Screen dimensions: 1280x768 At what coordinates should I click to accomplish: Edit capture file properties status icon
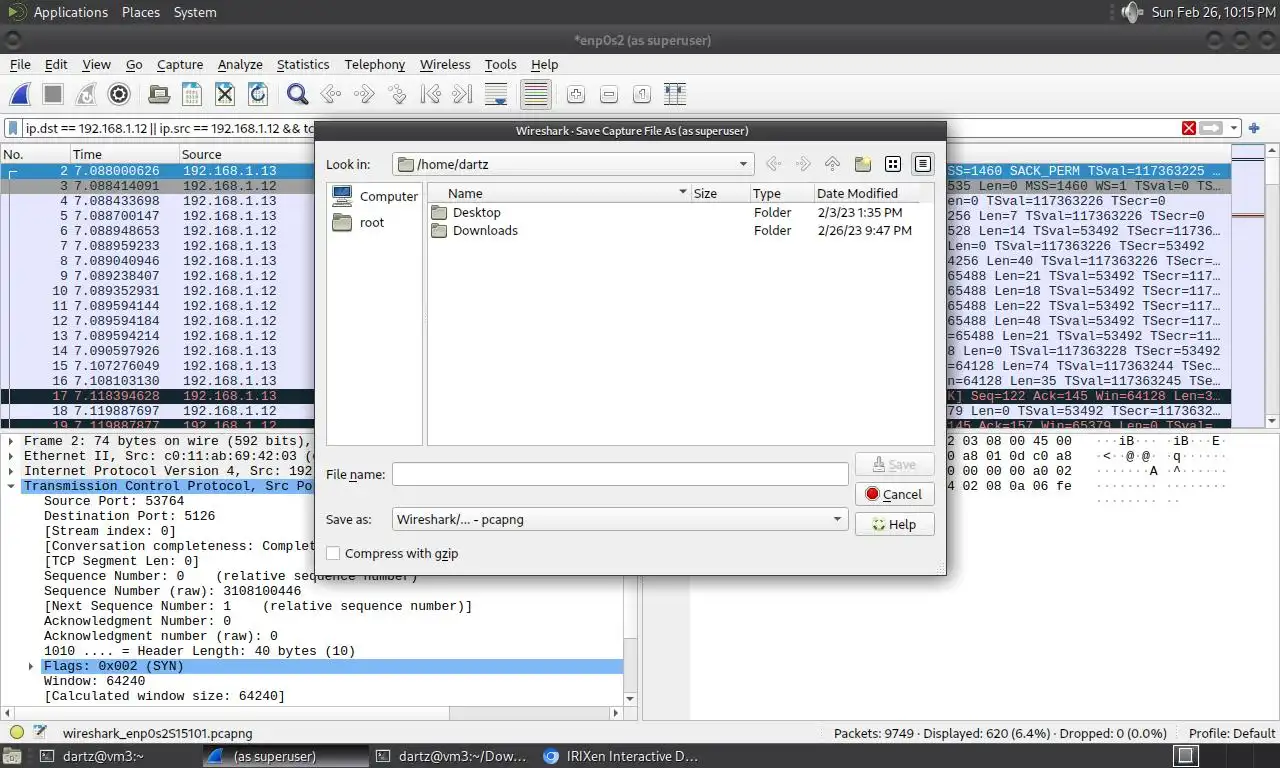click(40, 733)
